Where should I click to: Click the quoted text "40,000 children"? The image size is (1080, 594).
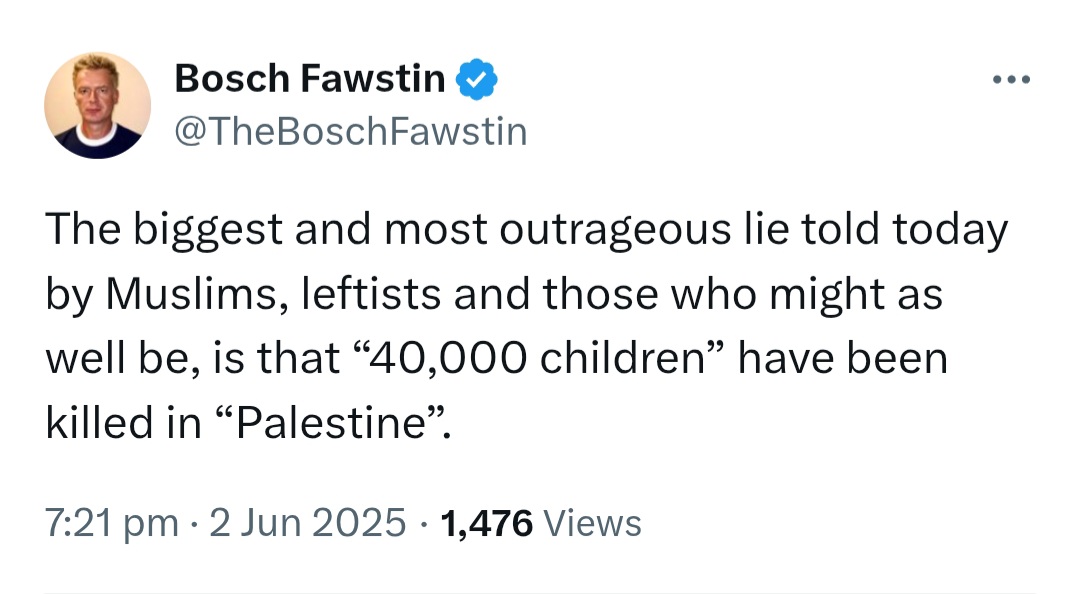coord(538,358)
